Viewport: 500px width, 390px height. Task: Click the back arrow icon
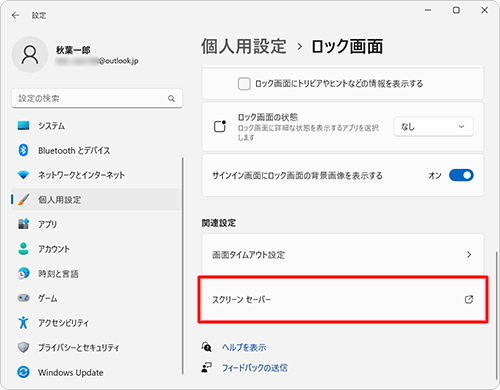tap(15, 15)
